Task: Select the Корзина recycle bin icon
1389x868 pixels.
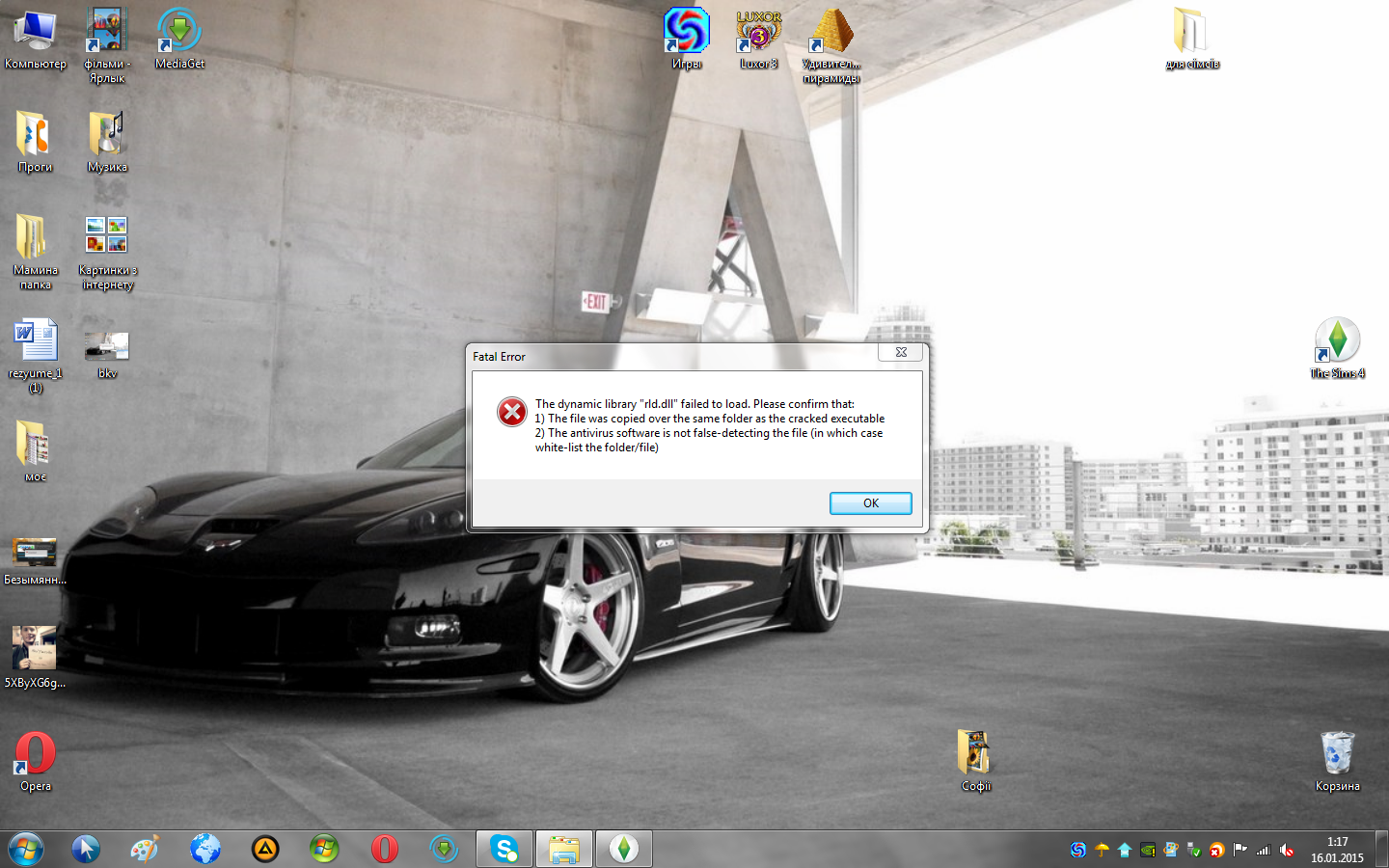Action: point(1337,754)
